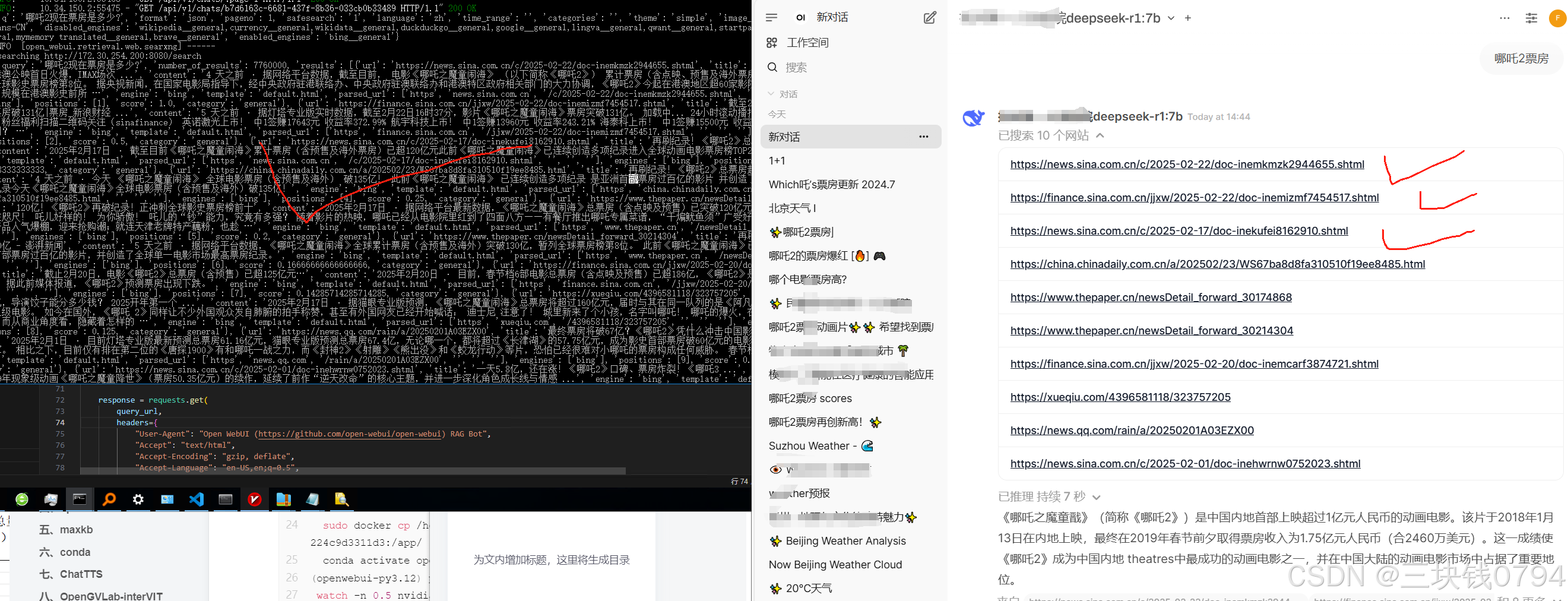This screenshot has height=601, width=1568.
Task: Click the 行 74 line indicator in editor status bar
Action: pos(739,481)
